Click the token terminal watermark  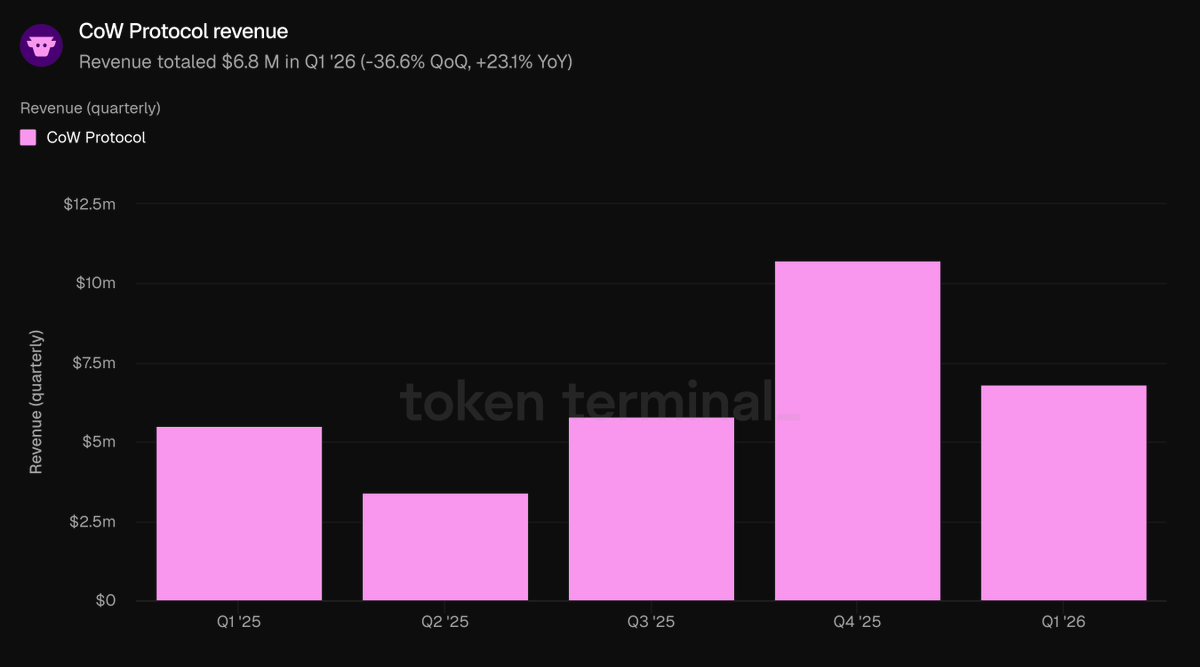pos(600,402)
